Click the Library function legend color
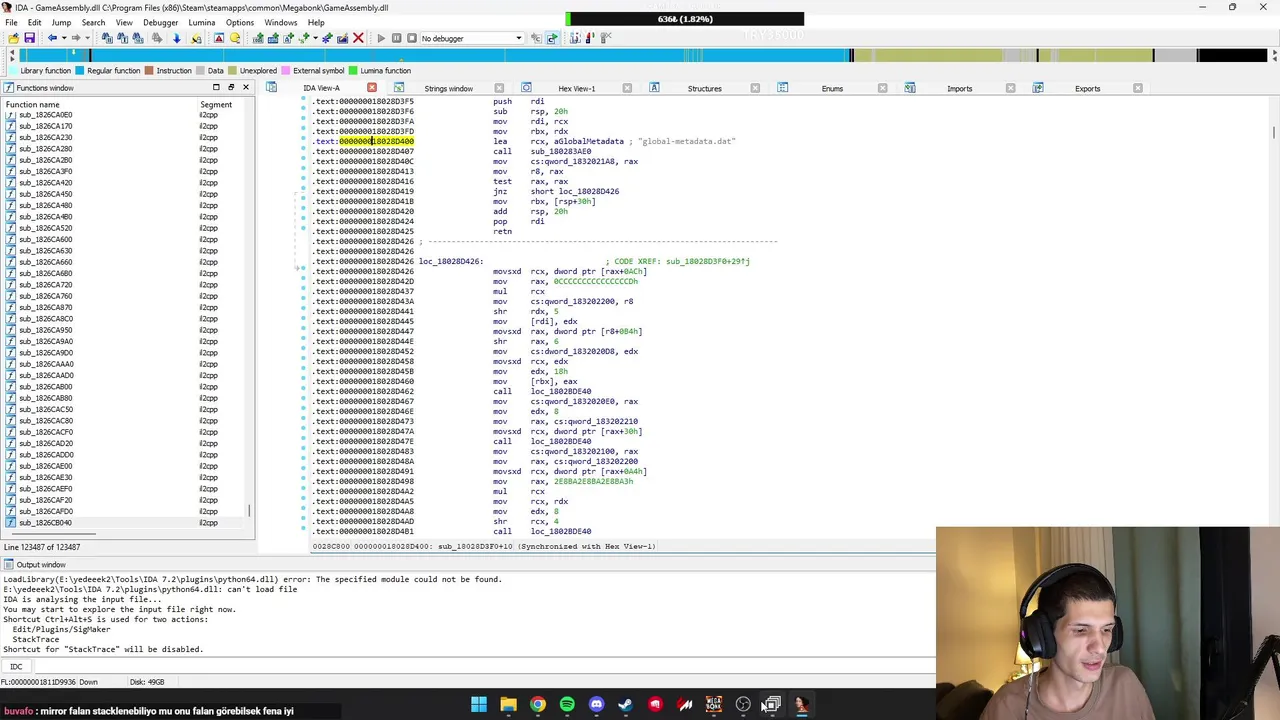1280x720 pixels. [x=12, y=71]
